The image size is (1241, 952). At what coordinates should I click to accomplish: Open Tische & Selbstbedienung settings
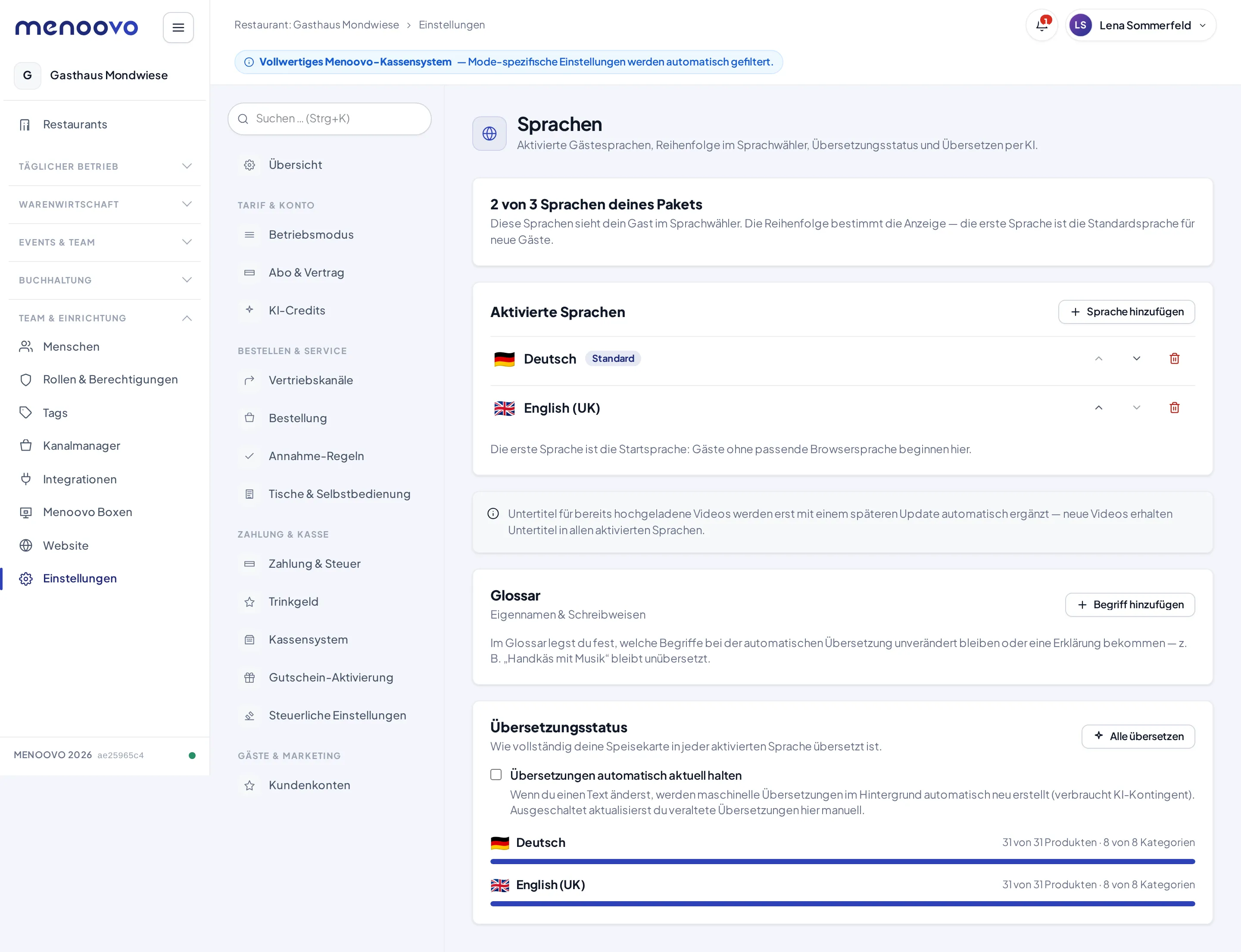tap(329, 494)
